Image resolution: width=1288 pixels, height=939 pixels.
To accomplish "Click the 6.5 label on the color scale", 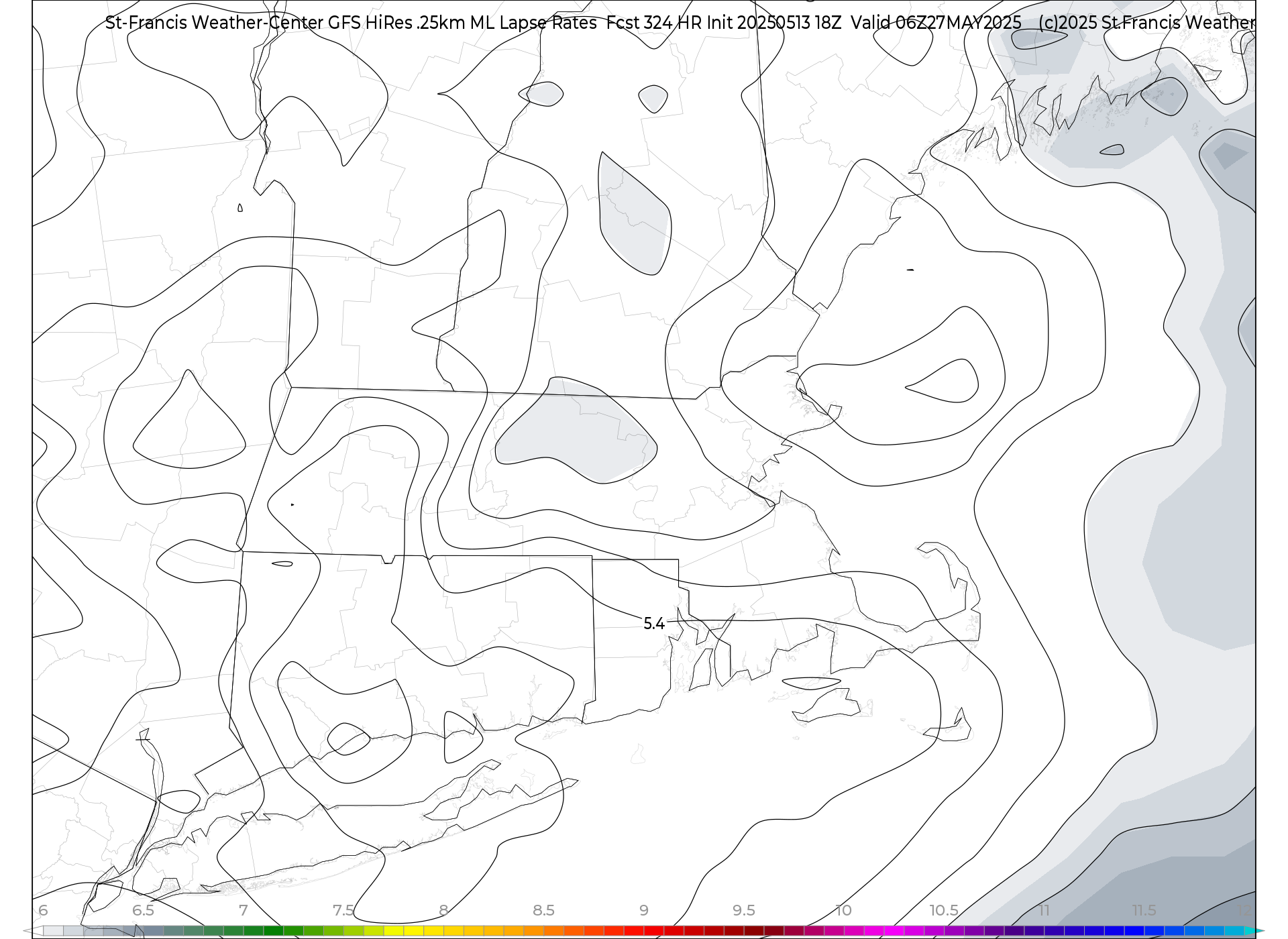I will pyautogui.click(x=143, y=910).
